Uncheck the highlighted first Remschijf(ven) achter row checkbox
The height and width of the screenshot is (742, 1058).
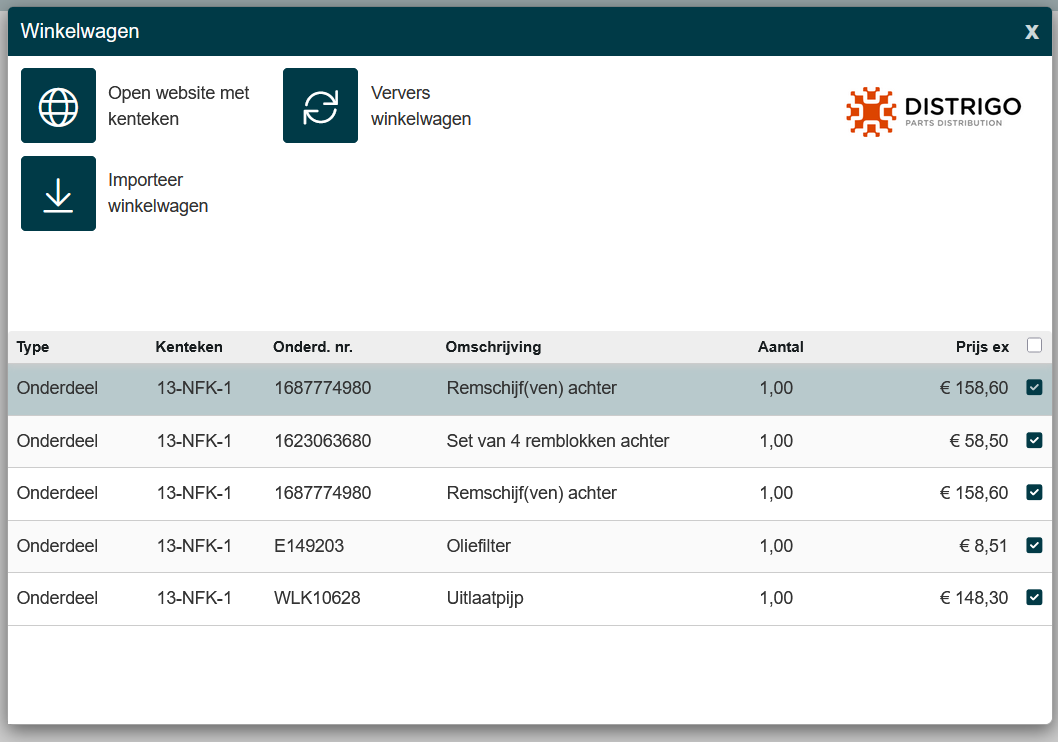pyautogui.click(x=1034, y=387)
